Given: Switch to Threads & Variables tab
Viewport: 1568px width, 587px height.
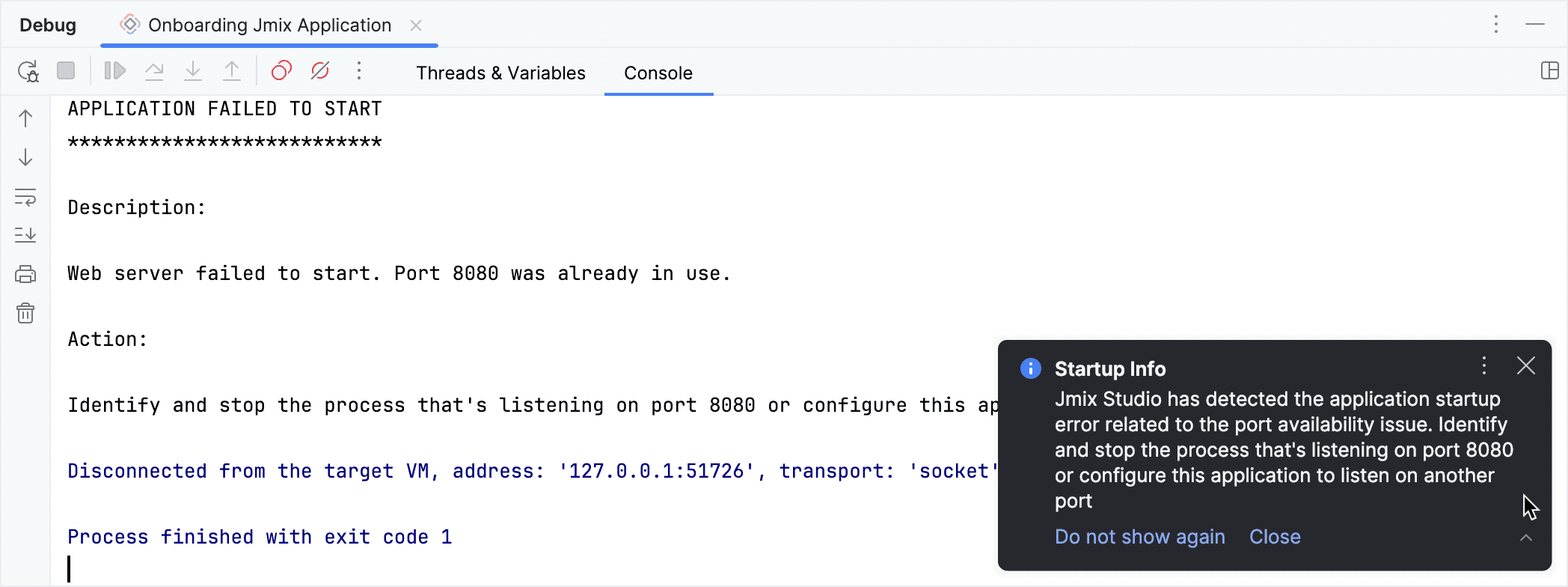Looking at the screenshot, I should point(500,73).
